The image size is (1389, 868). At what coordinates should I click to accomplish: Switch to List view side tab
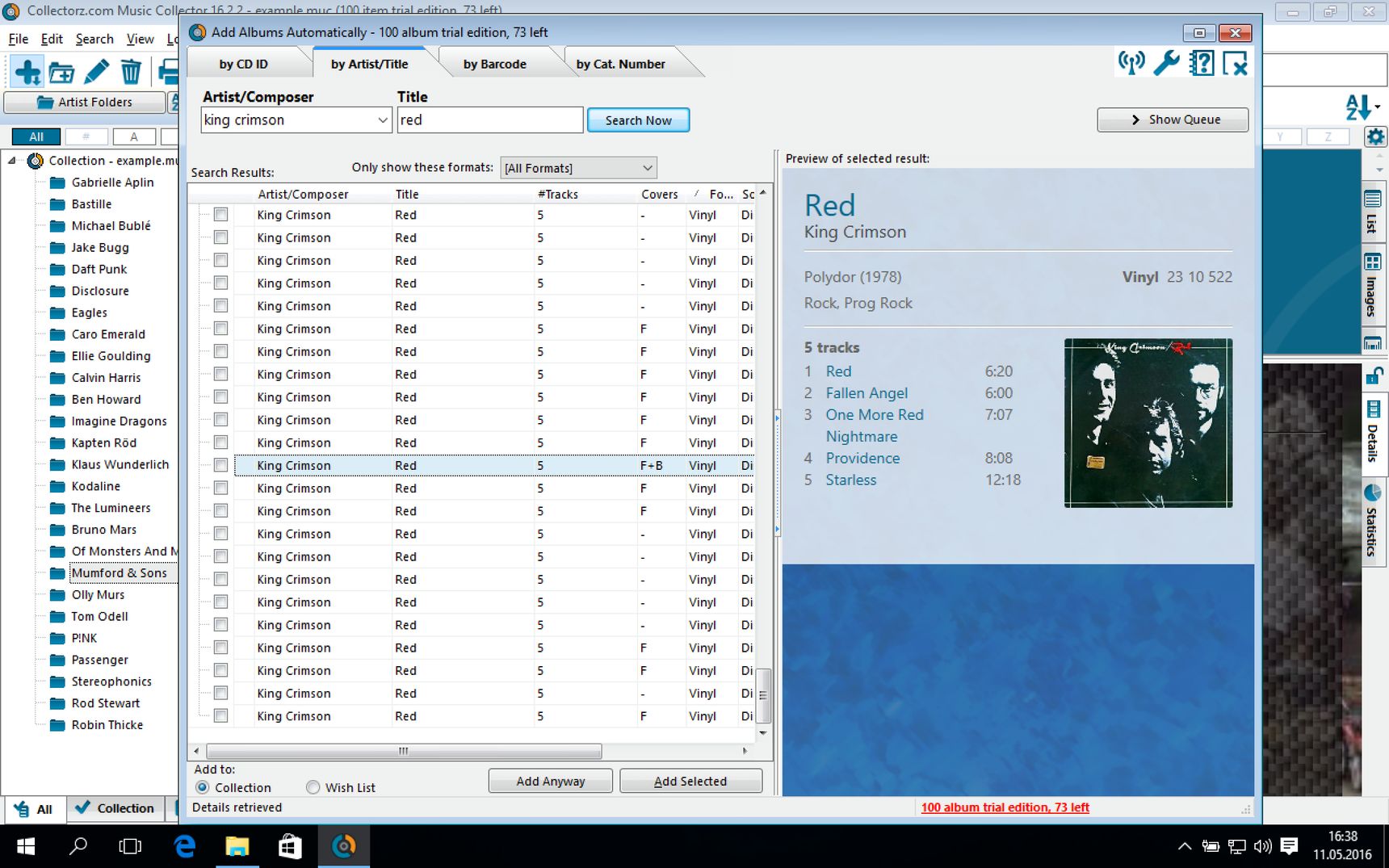point(1372,212)
